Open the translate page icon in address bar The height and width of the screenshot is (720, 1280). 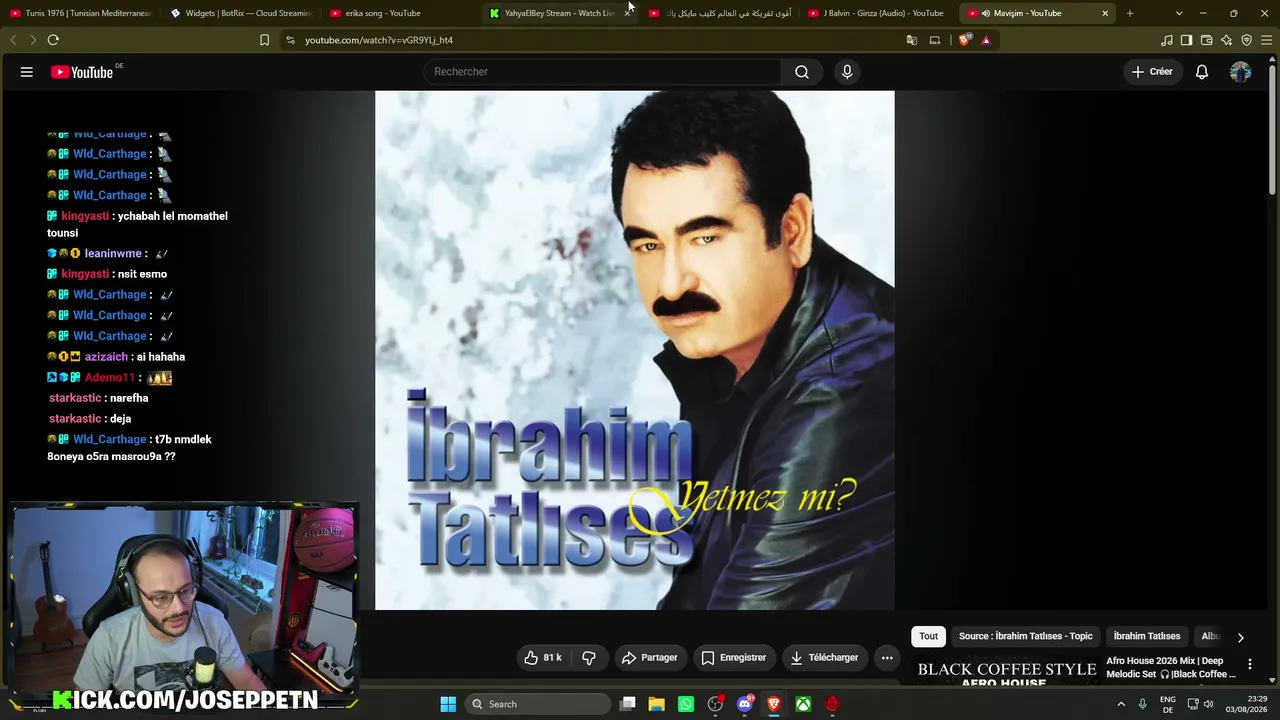(912, 40)
